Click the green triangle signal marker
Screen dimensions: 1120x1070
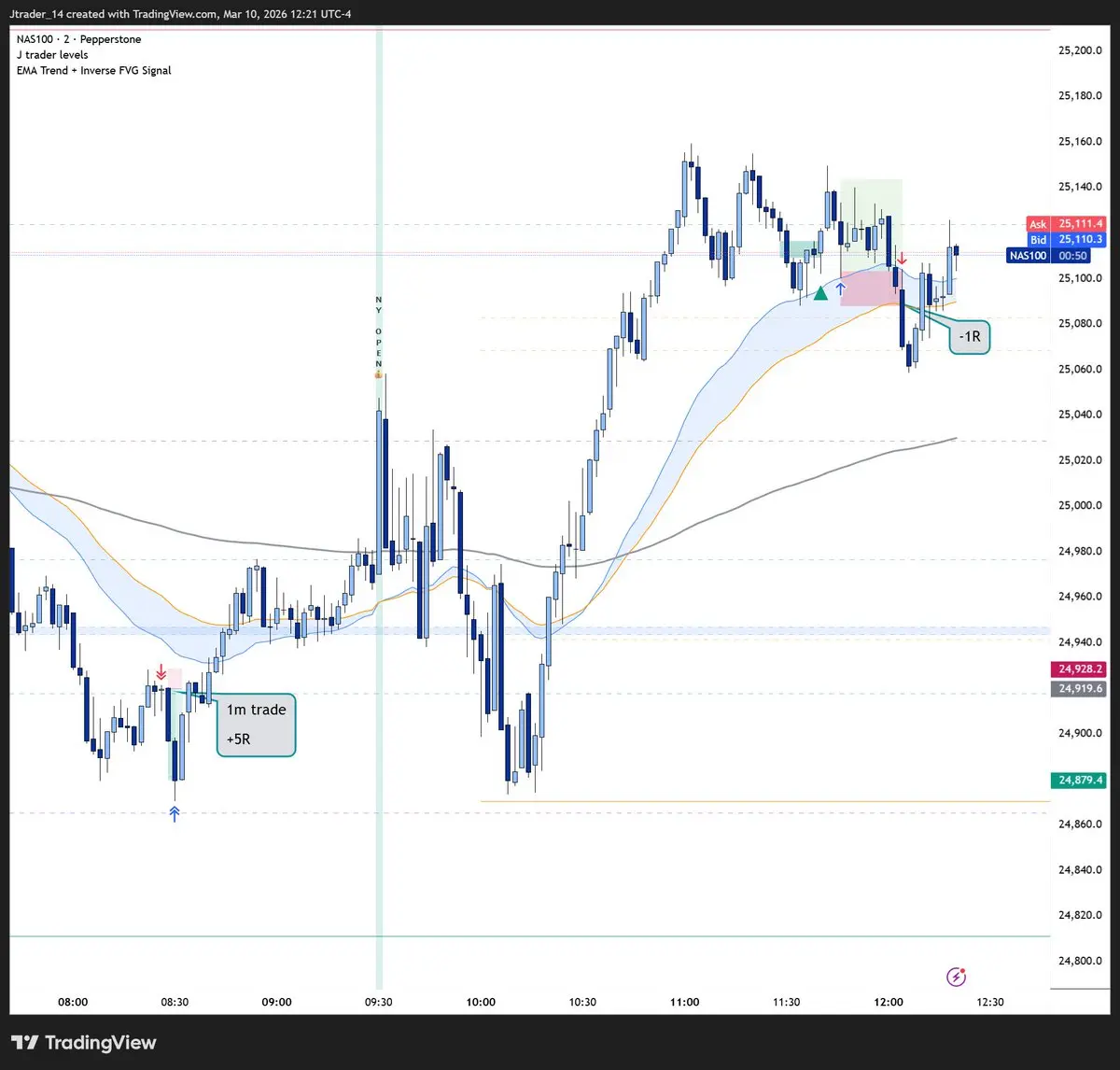click(x=820, y=293)
